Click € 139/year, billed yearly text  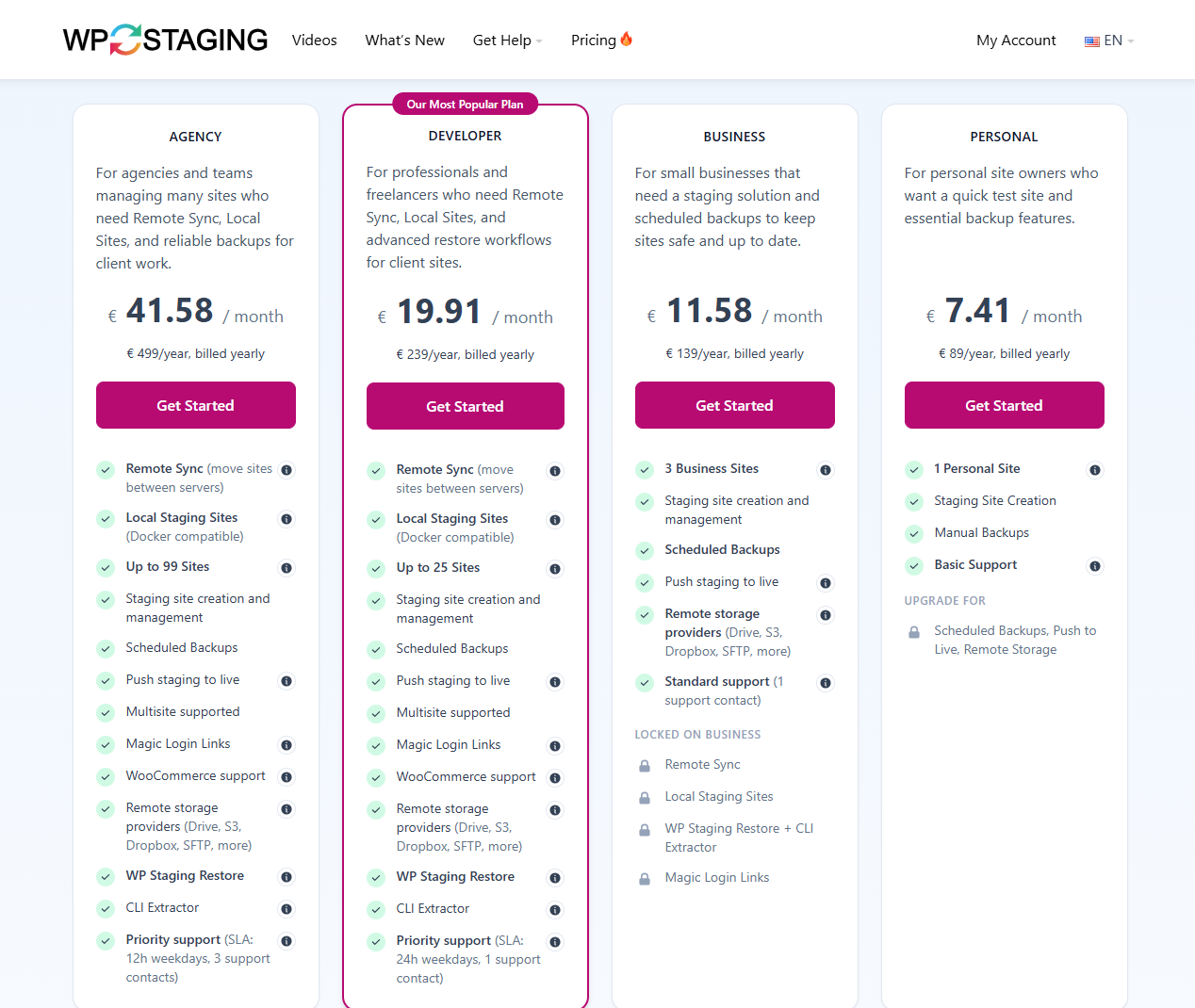(x=735, y=354)
